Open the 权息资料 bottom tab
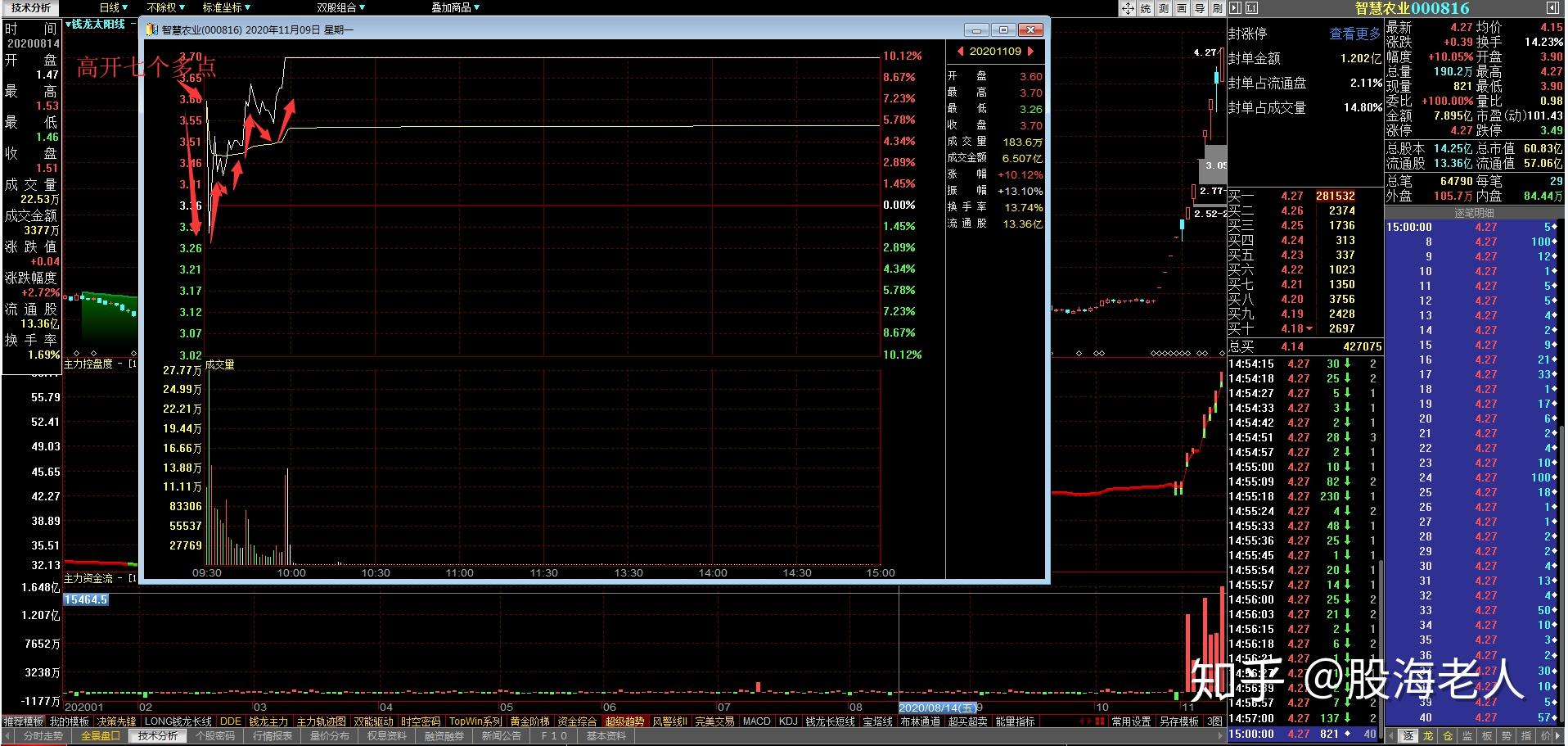1568x746 pixels. (x=387, y=736)
